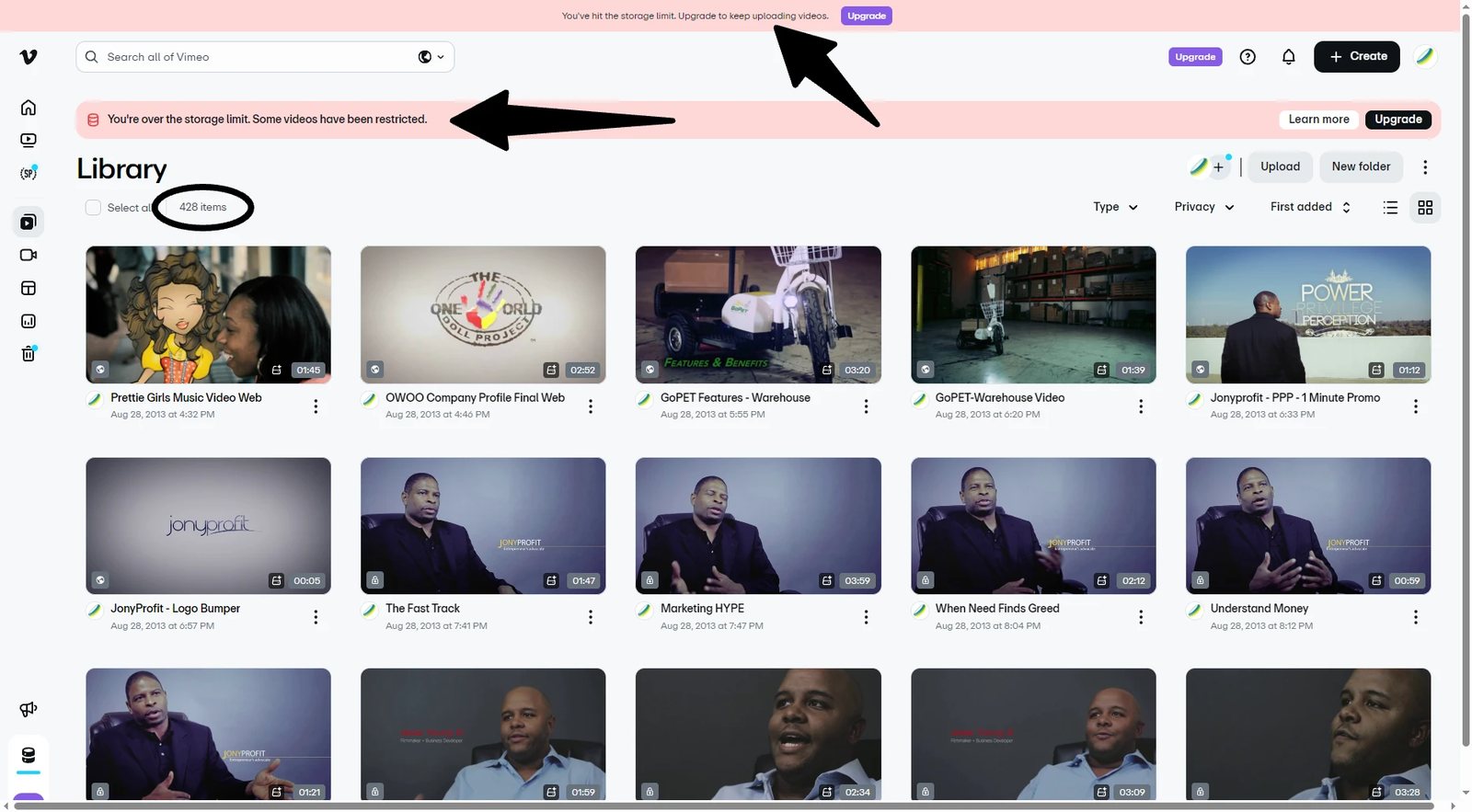Open the layout templates icon in sidebar
The image size is (1472, 812).
[x=29, y=288]
